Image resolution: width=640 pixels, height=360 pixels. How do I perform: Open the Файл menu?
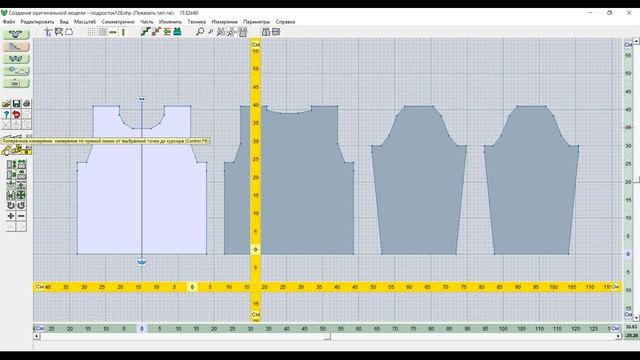tap(9, 22)
